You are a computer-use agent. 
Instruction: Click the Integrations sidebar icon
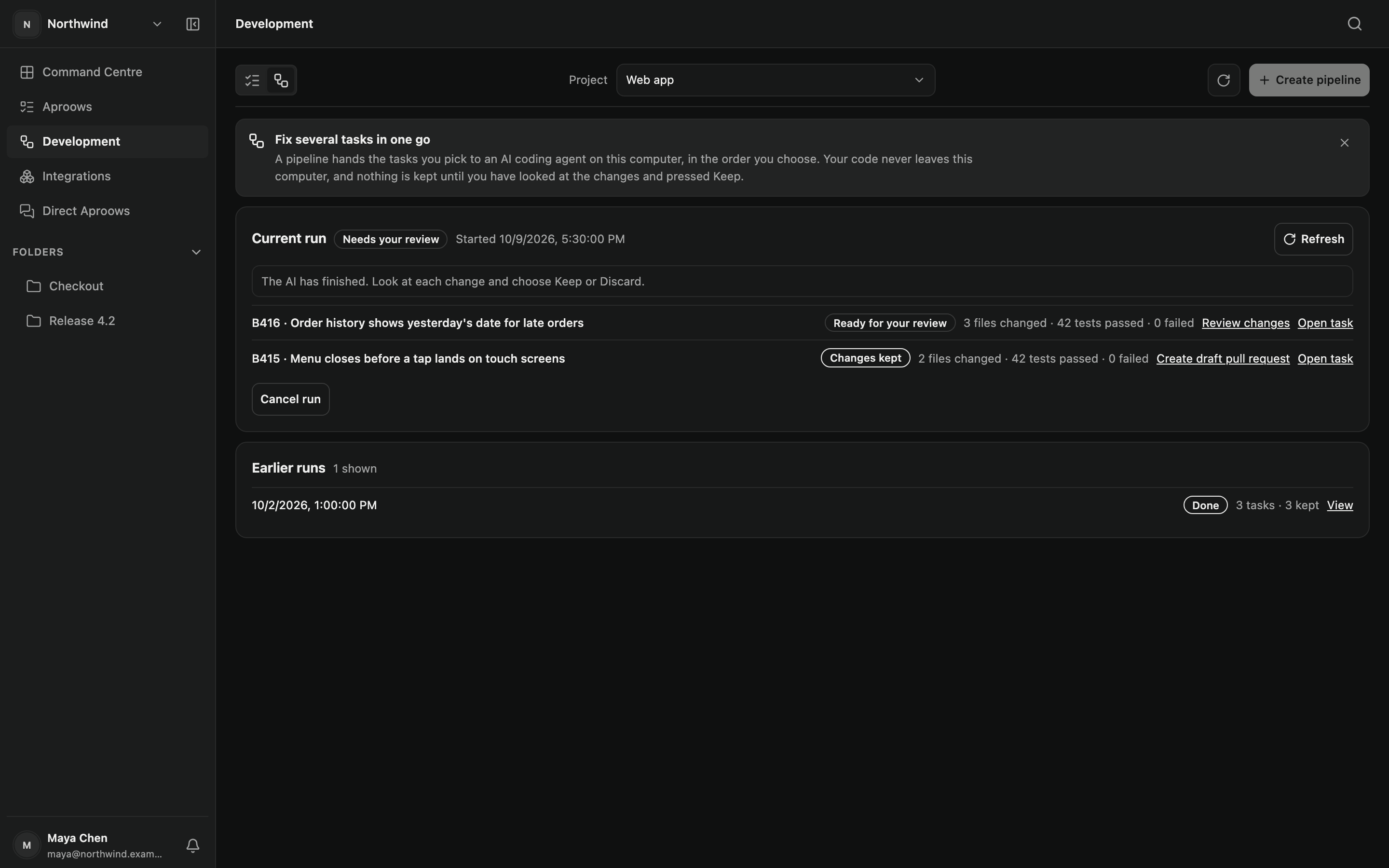coord(27,176)
